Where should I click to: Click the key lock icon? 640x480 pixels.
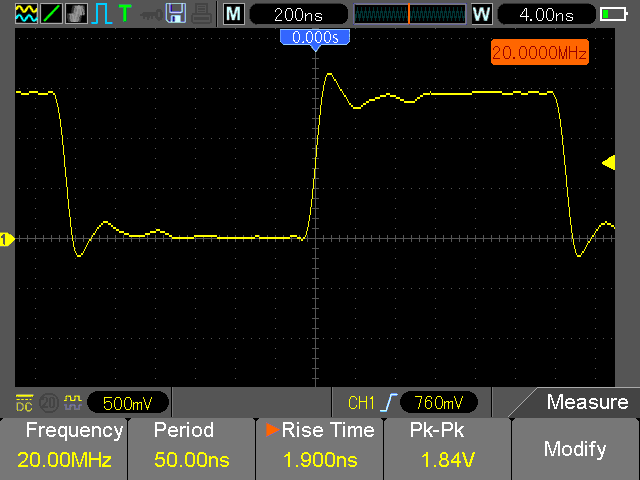(x=151, y=16)
